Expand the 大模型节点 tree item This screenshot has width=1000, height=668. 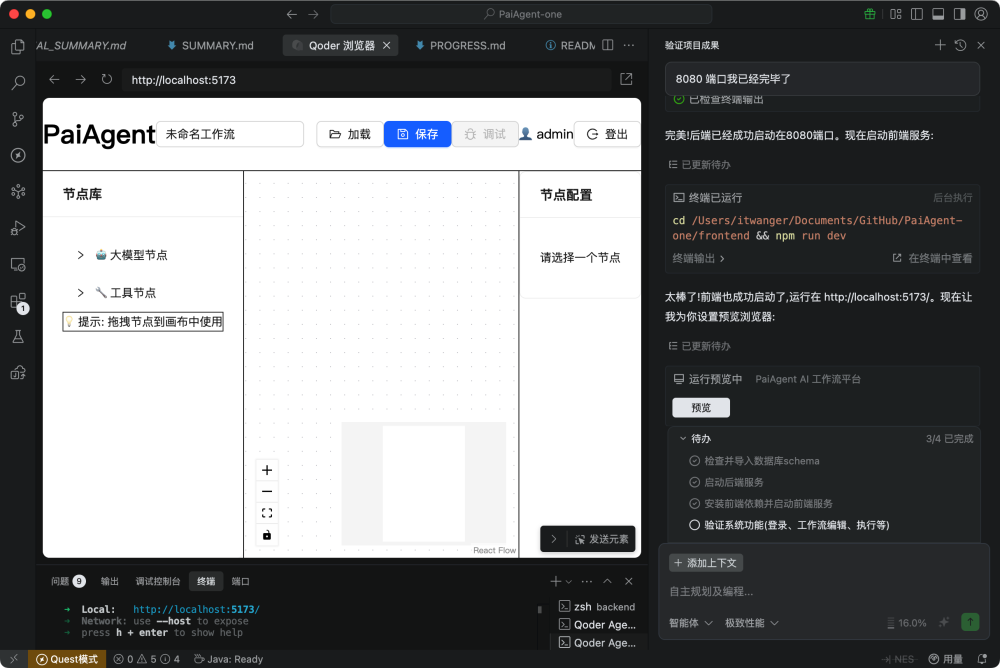coord(135,254)
